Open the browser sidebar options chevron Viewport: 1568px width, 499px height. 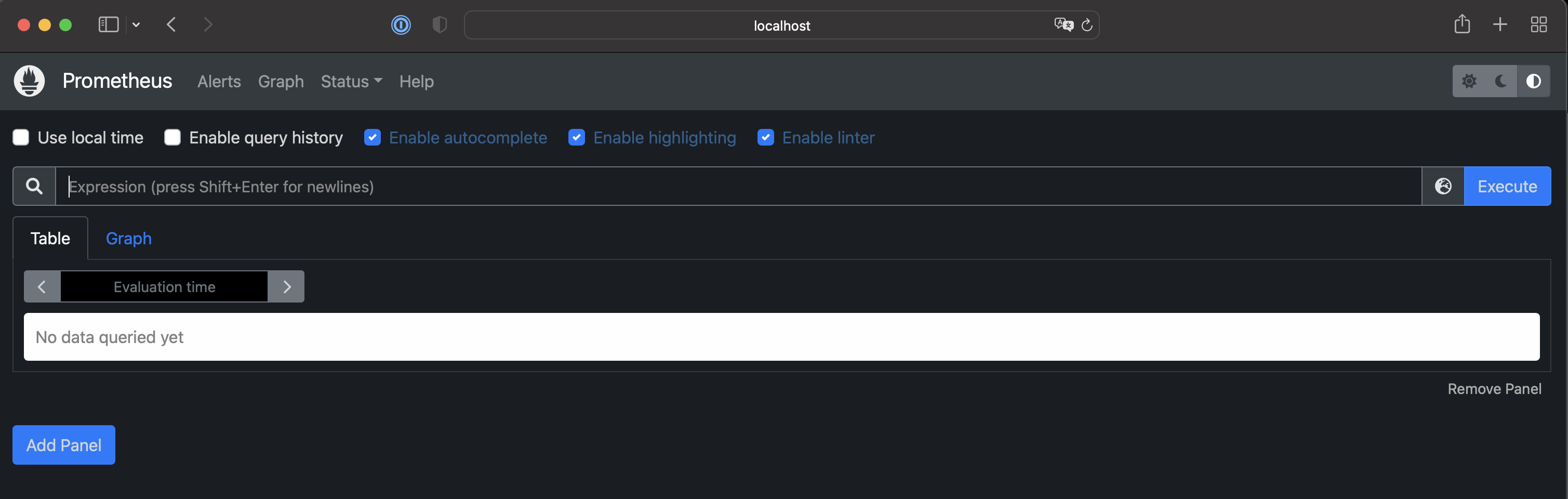coord(136,25)
